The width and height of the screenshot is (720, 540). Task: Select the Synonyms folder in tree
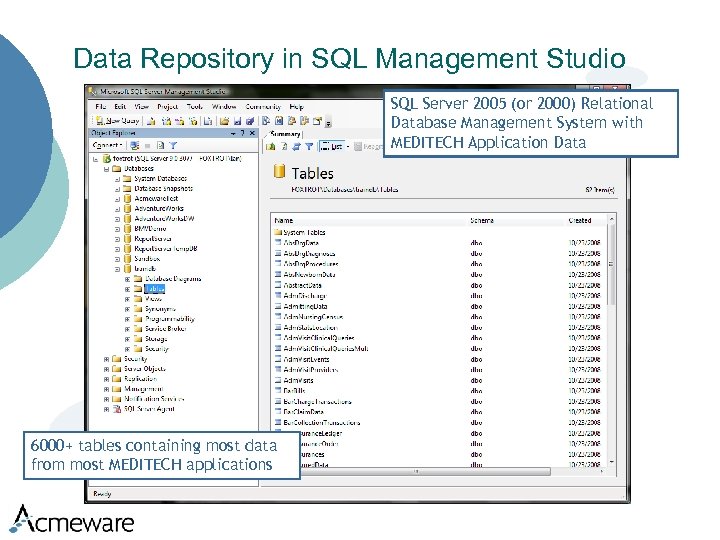[x=160, y=309]
